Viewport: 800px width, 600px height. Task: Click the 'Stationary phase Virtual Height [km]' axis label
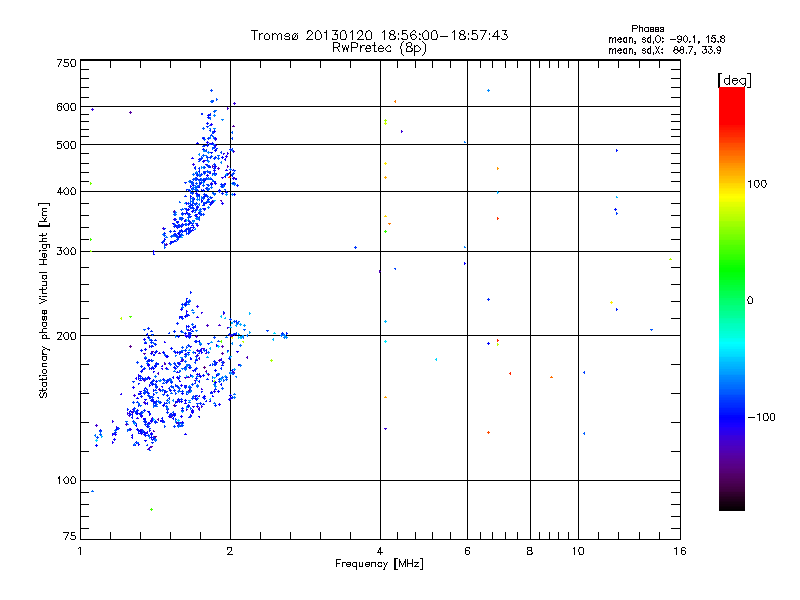click(x=44, y=300)
